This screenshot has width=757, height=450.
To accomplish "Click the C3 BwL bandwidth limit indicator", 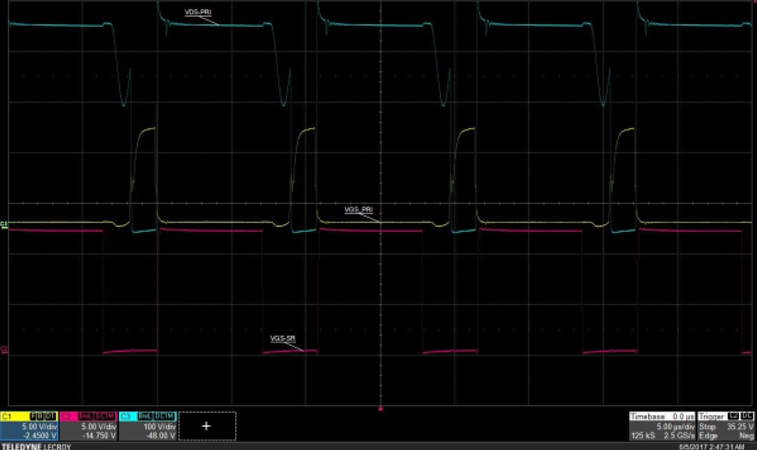I will point(145,416).
